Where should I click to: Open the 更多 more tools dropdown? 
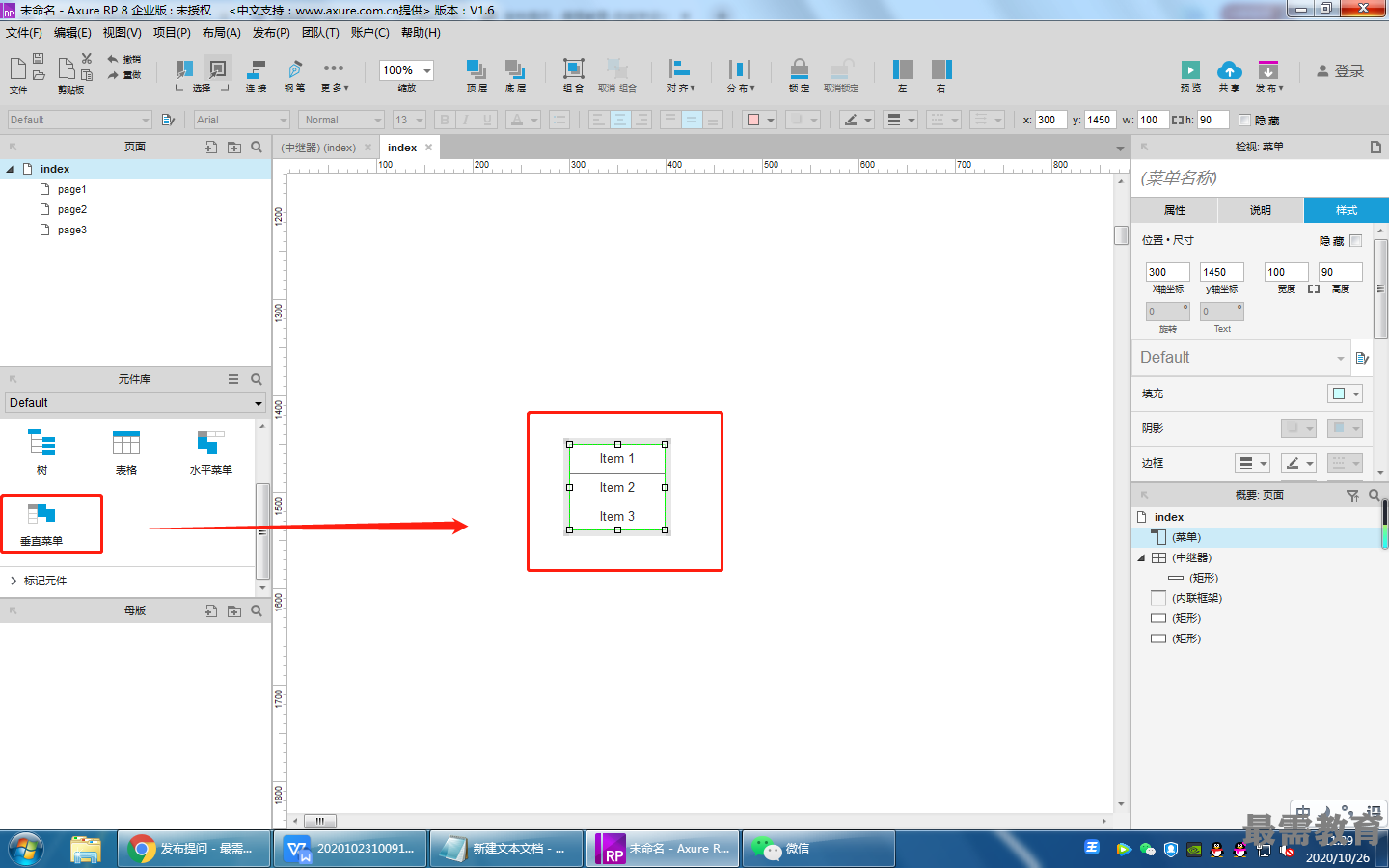pyautogui.click(x=334, y=75)
